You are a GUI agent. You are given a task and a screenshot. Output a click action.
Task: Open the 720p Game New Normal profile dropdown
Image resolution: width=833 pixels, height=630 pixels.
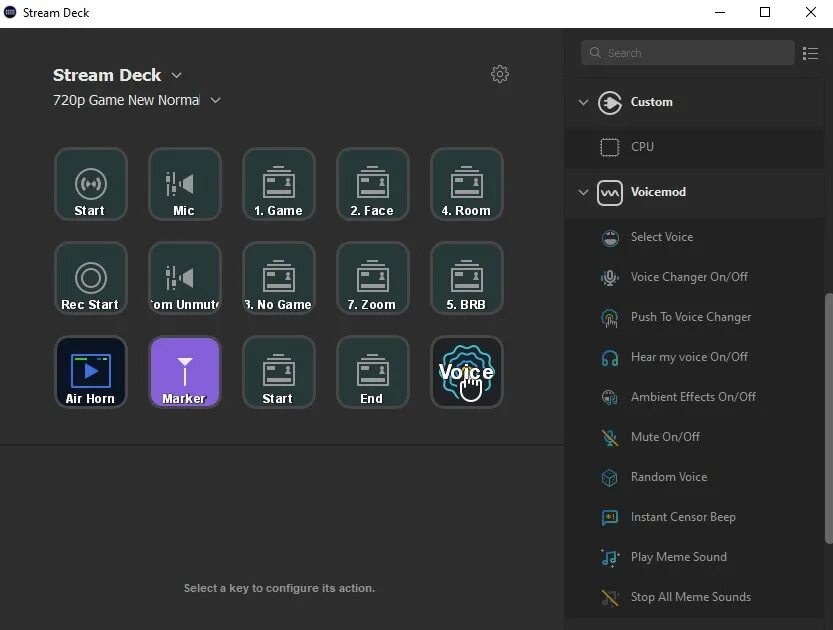pyautogui.click(x=215, y=100)
